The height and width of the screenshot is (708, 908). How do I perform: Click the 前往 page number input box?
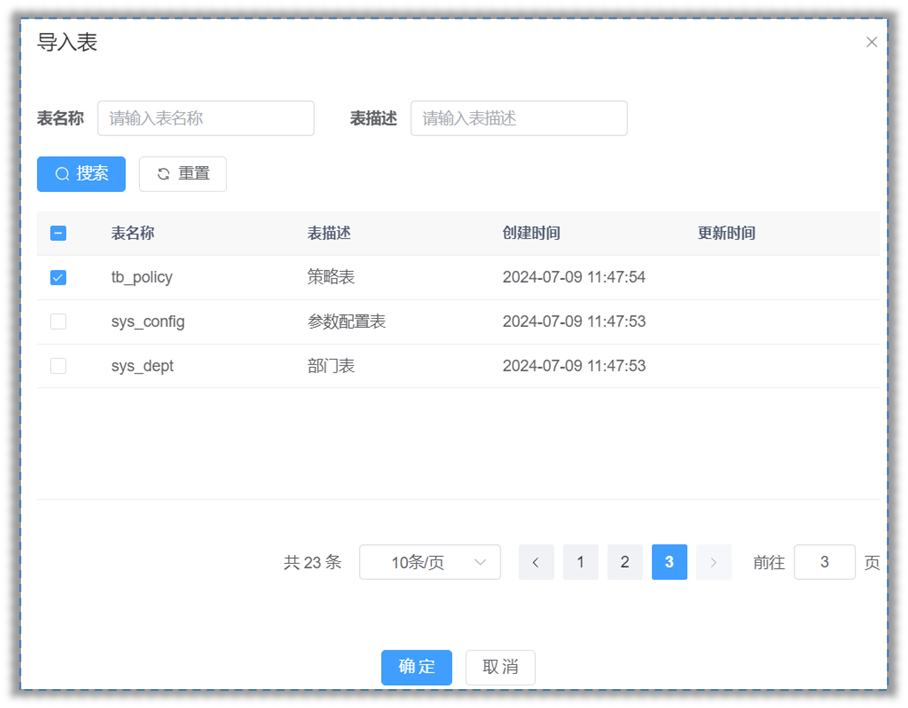[824, 562]
